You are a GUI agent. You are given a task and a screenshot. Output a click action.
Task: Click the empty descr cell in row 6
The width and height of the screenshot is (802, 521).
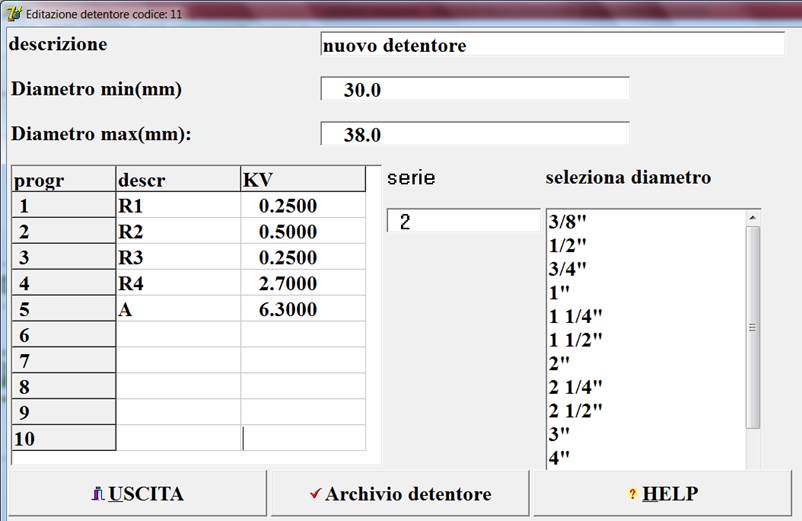[x=178, y=335]
